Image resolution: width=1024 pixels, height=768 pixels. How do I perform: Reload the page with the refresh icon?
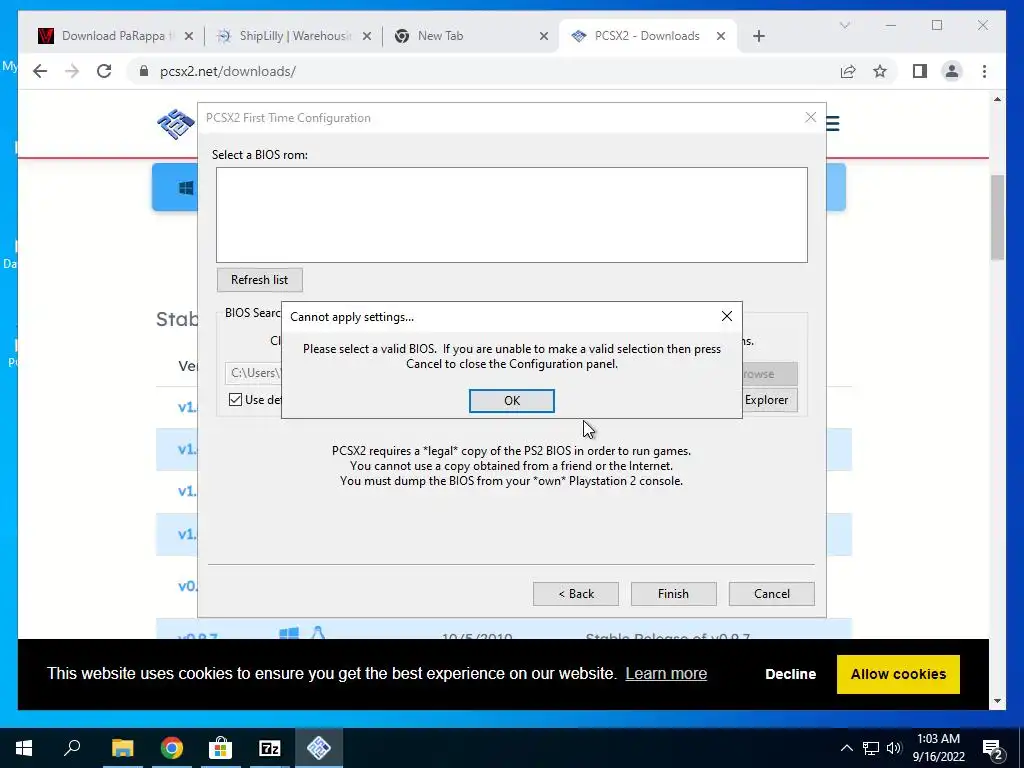(104, 71)
